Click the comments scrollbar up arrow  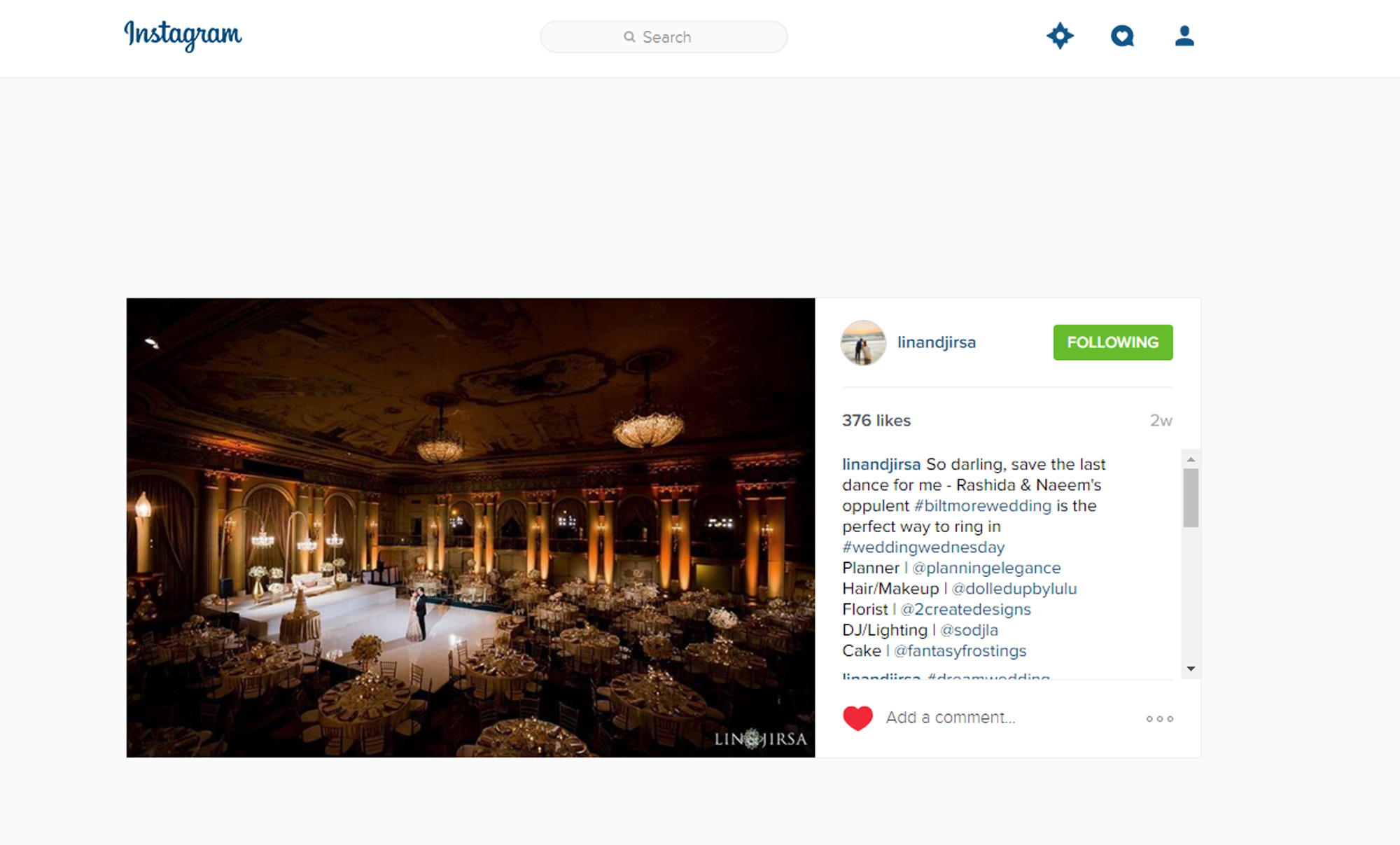[1191, 459]
